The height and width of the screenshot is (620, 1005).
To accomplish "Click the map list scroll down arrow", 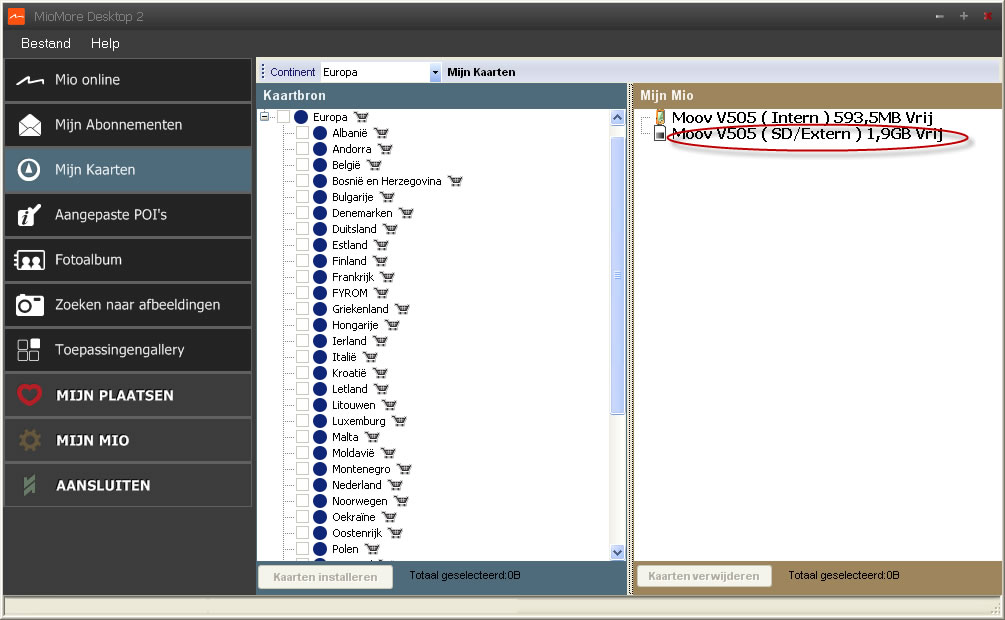I will tap(617, 552).
